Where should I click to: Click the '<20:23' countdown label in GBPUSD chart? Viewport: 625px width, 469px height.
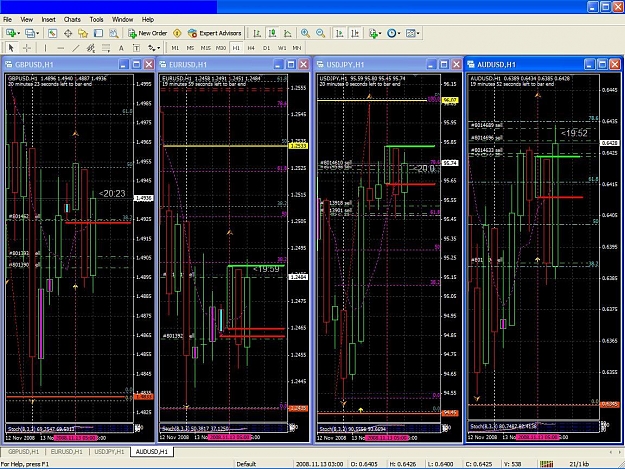point(112,194)
